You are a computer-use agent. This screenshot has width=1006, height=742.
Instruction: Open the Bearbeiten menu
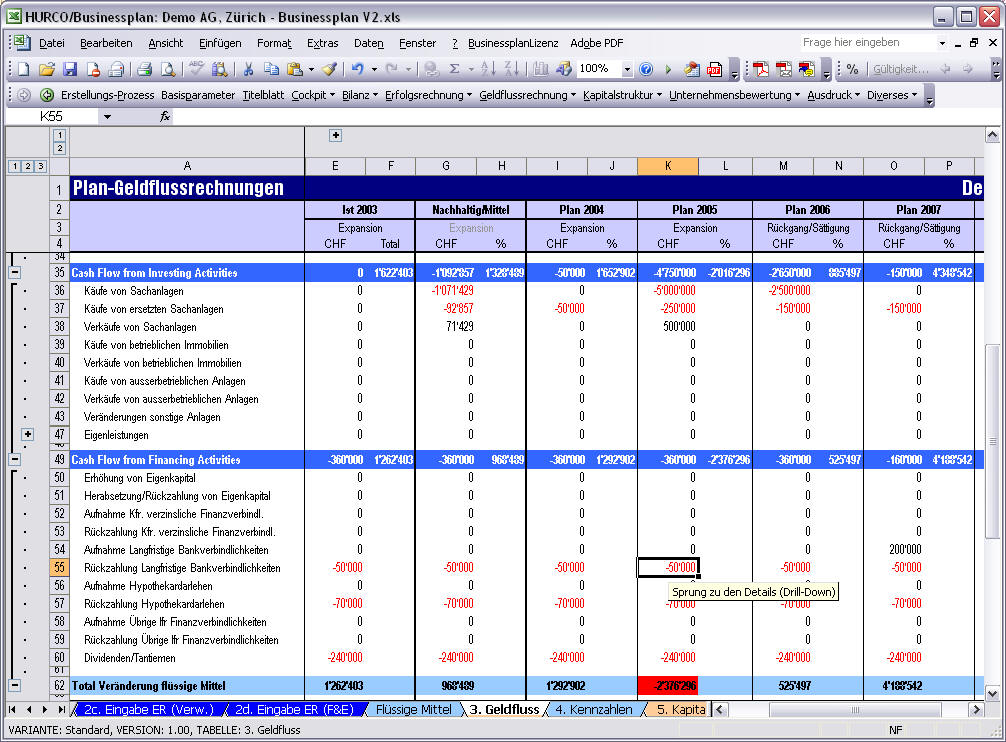pos(106,43)
